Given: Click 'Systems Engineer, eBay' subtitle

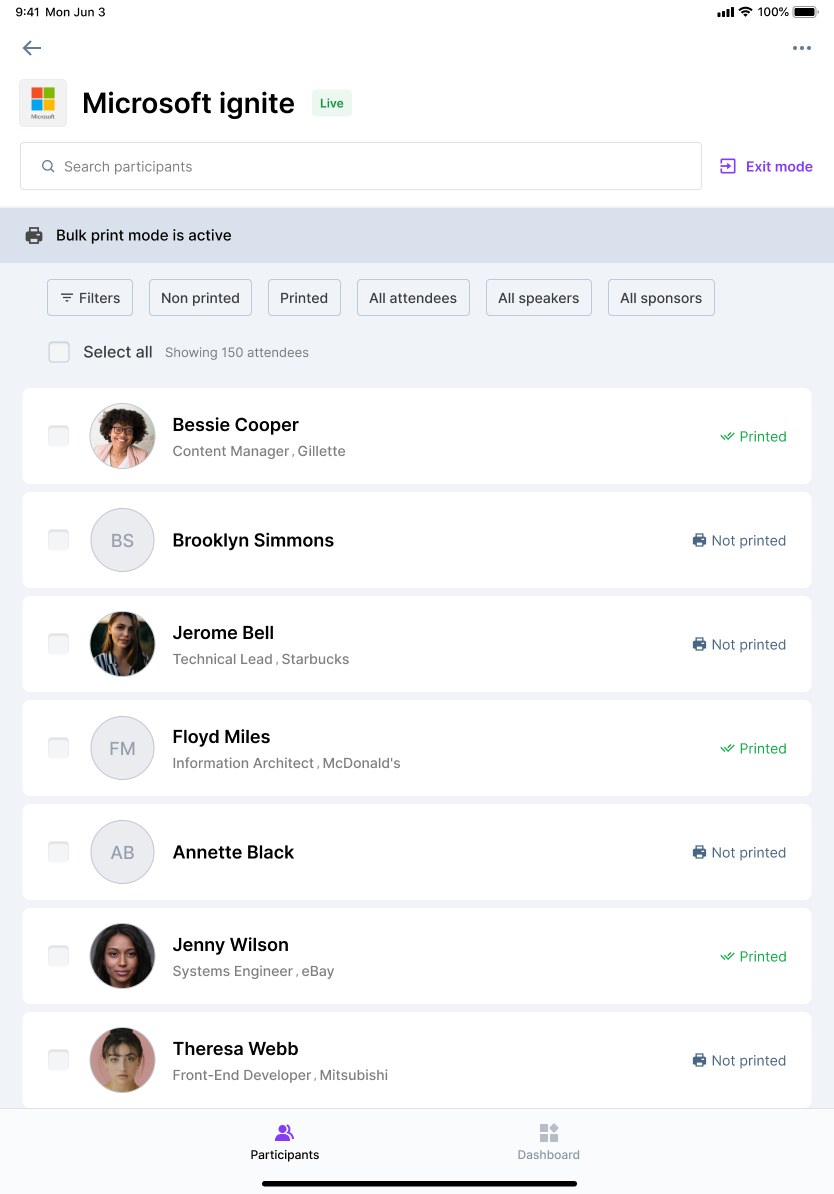Looking at the screenshot, I should (x=254, y=971).
